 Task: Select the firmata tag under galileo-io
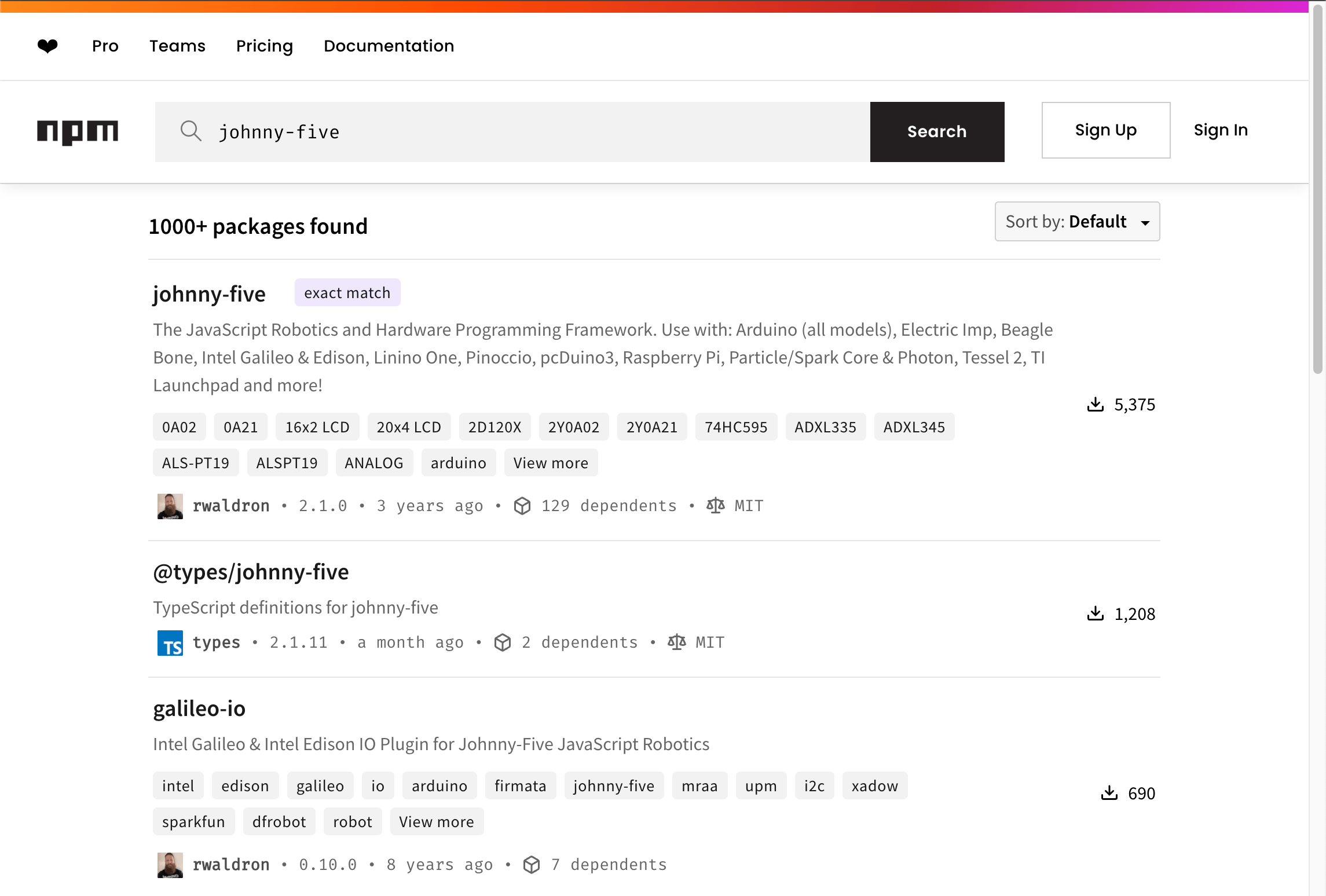point(519,785)
